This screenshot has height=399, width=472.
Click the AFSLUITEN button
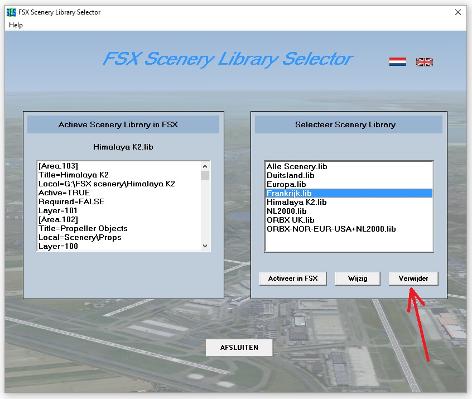pos(239,347)
